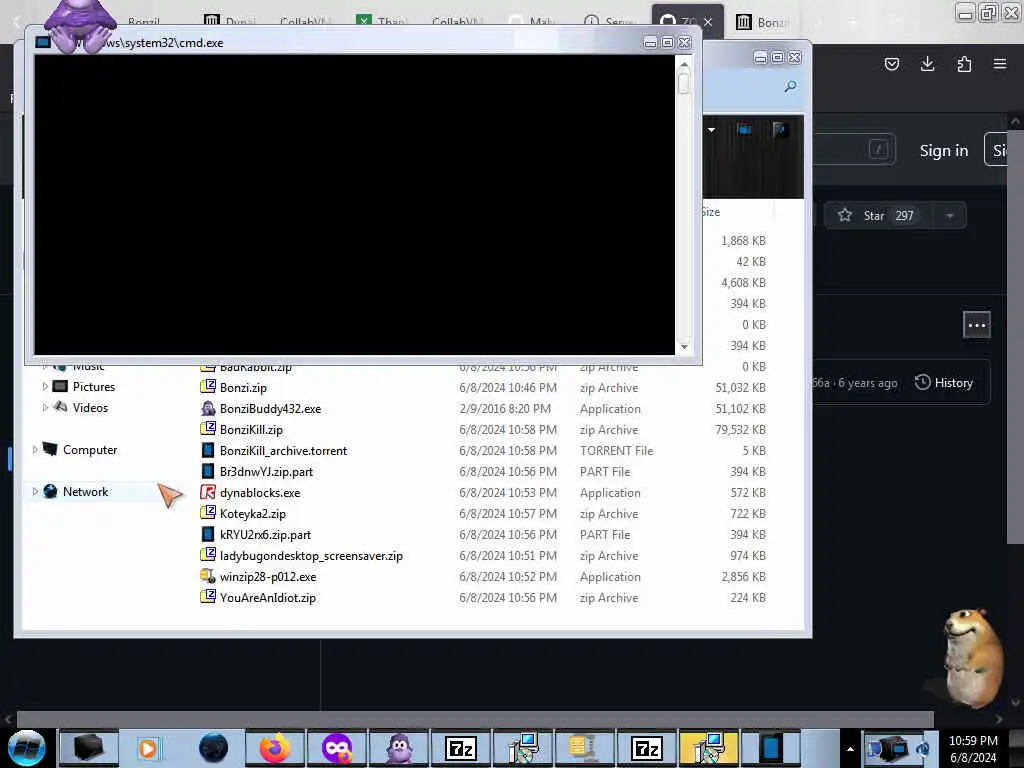The height and width of the screenshot is (768, 1024).
Task: Select the BonziKill_archive.torrent file name
Action: pyautogui.click(x=283, y=451)
